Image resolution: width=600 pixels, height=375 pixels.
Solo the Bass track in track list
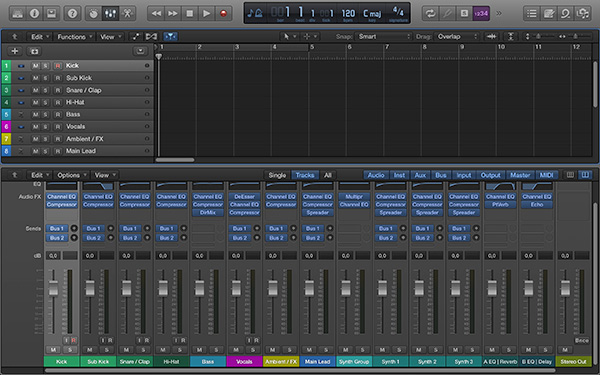(46, 114)
